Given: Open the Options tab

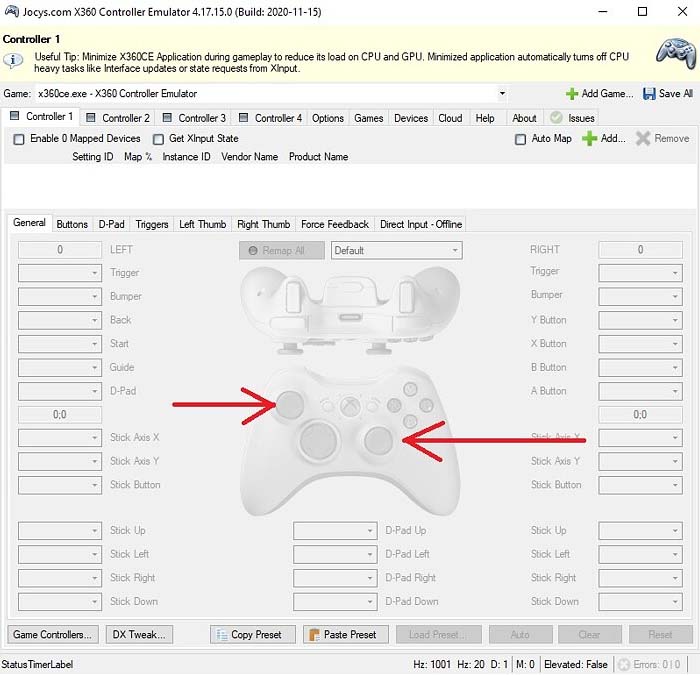Looking at the screenshot, I should 328,118.
